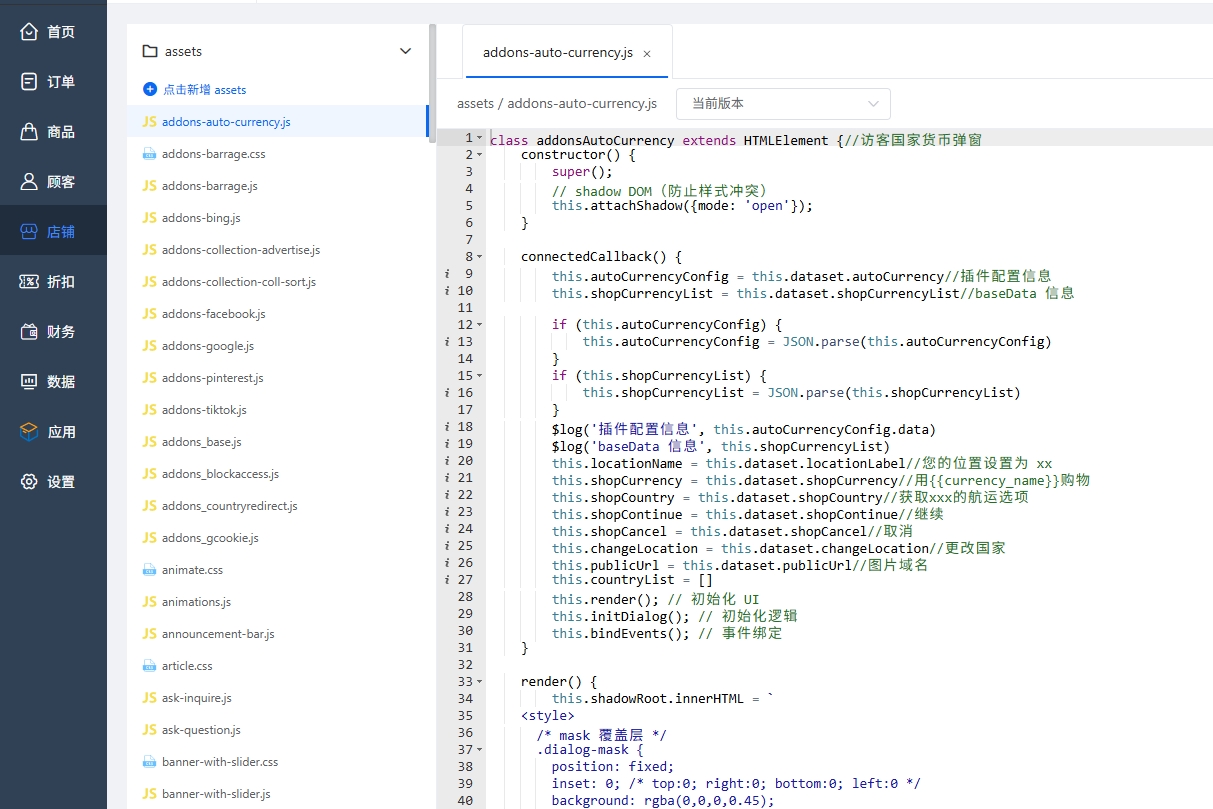Image resolution: width=1213 pixels, height=809 pixels.
Task: Open the addons-barrage.css file
Action: click(213, 154)
